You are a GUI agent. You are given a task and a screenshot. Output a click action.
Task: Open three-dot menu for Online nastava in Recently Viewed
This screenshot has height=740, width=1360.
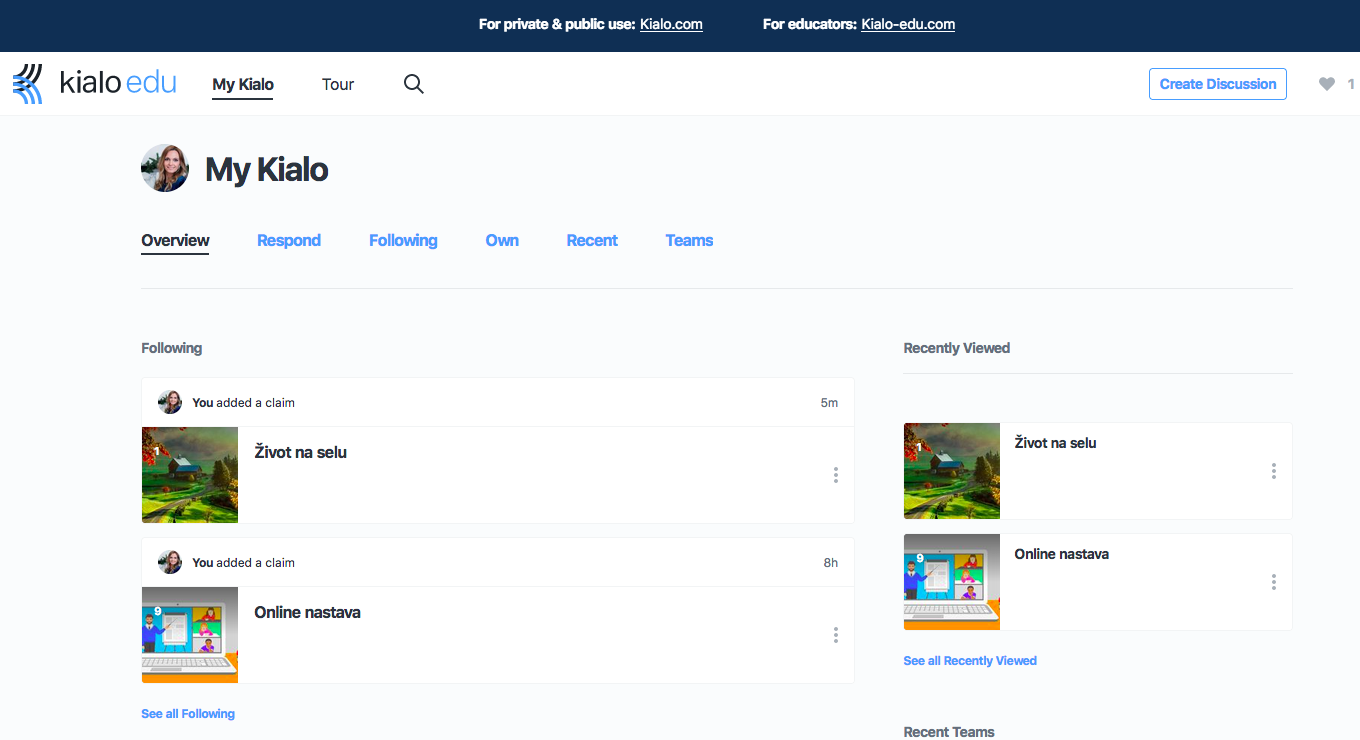[x=1273, y=582]
